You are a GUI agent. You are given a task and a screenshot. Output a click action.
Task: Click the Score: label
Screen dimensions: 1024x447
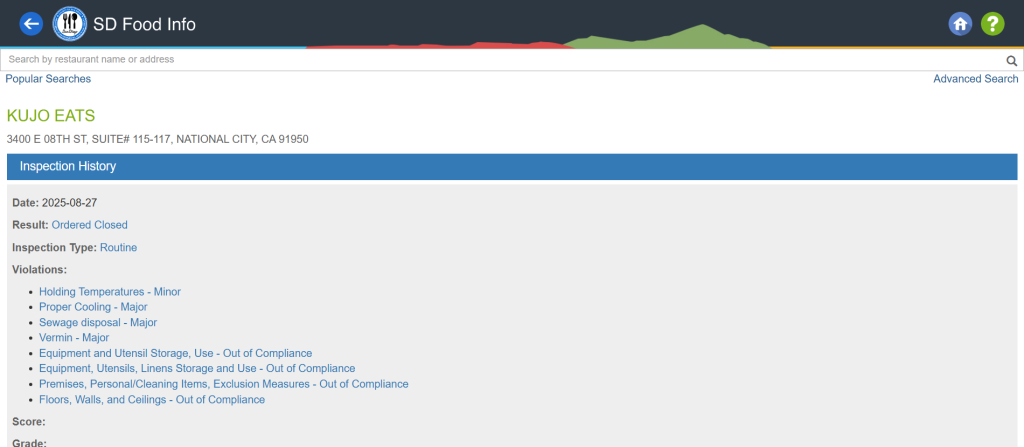click(x=29, y=422)
